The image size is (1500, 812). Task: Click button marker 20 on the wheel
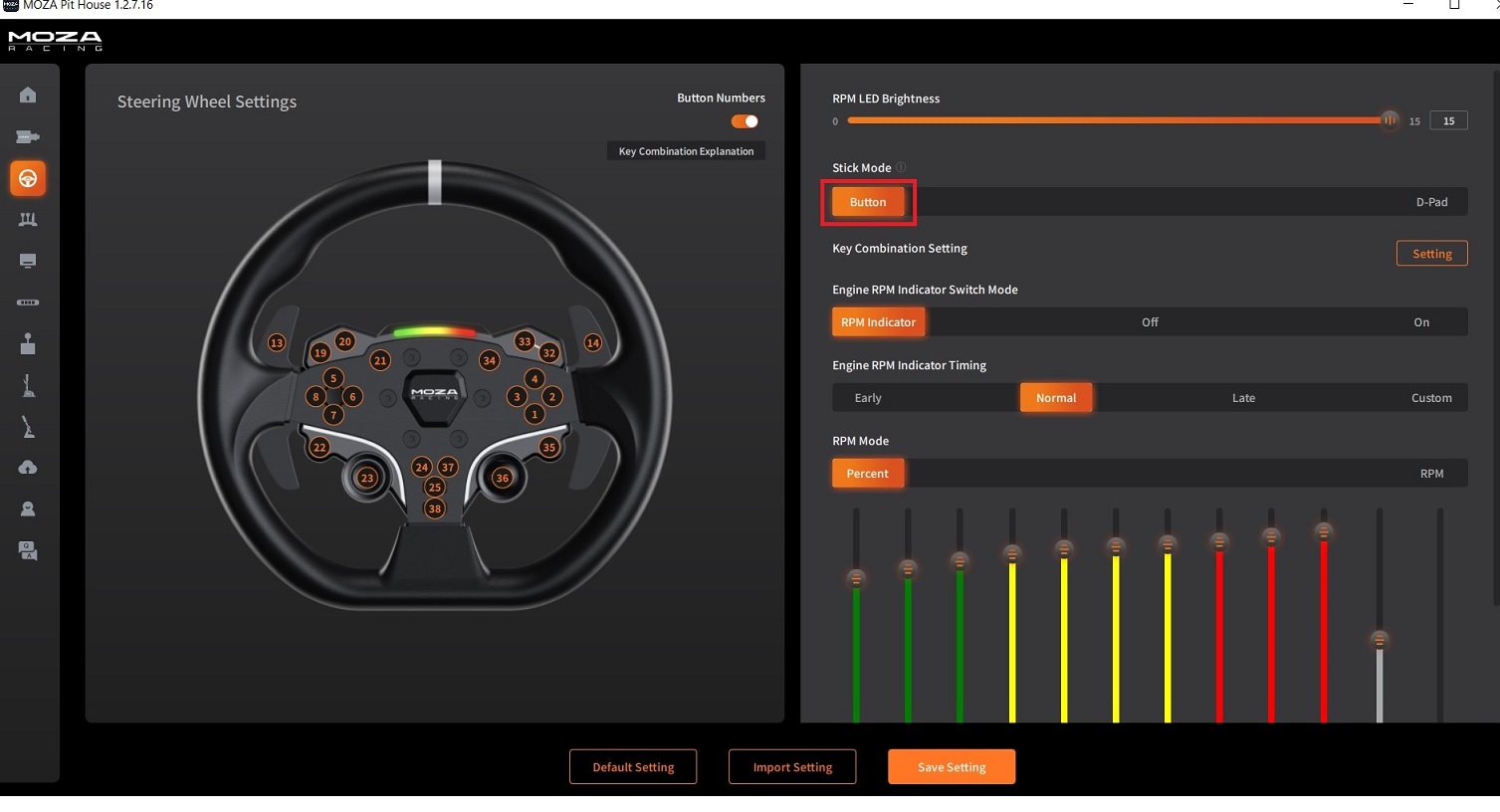[344, 341]
